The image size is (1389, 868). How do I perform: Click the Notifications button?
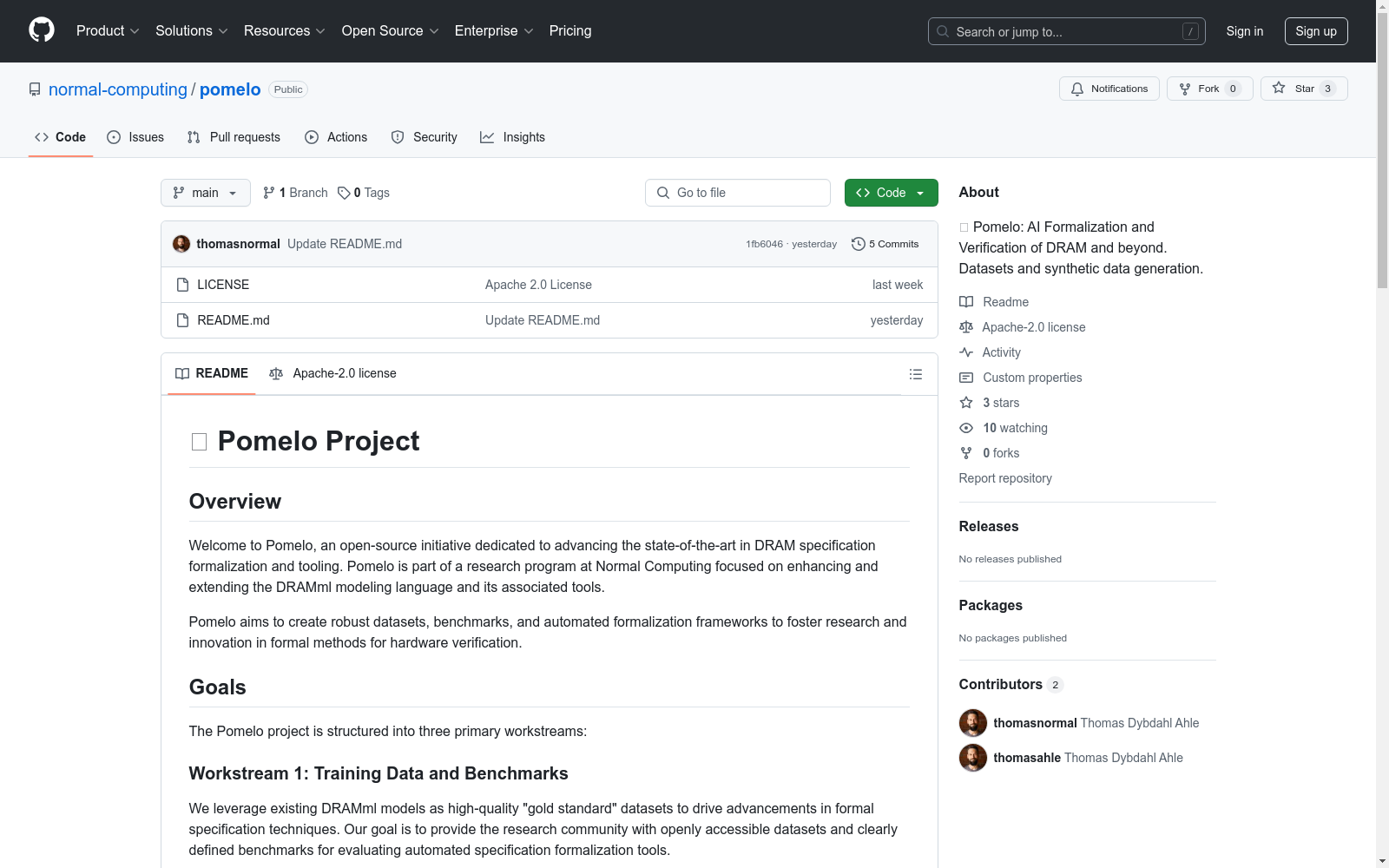pos(1109,89)
